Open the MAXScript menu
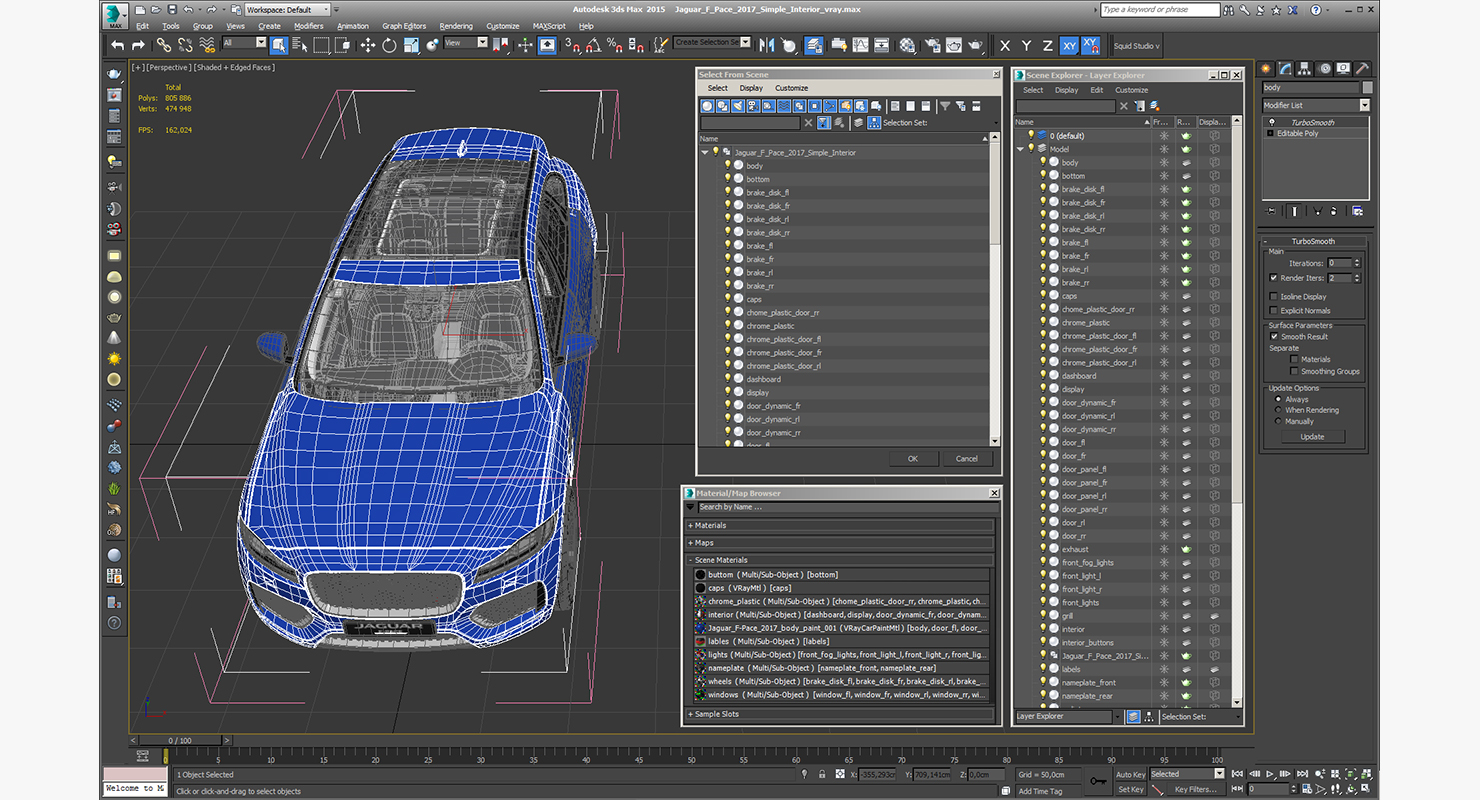The height and width of the screenshot is (800, 1480). coord(549,26)
